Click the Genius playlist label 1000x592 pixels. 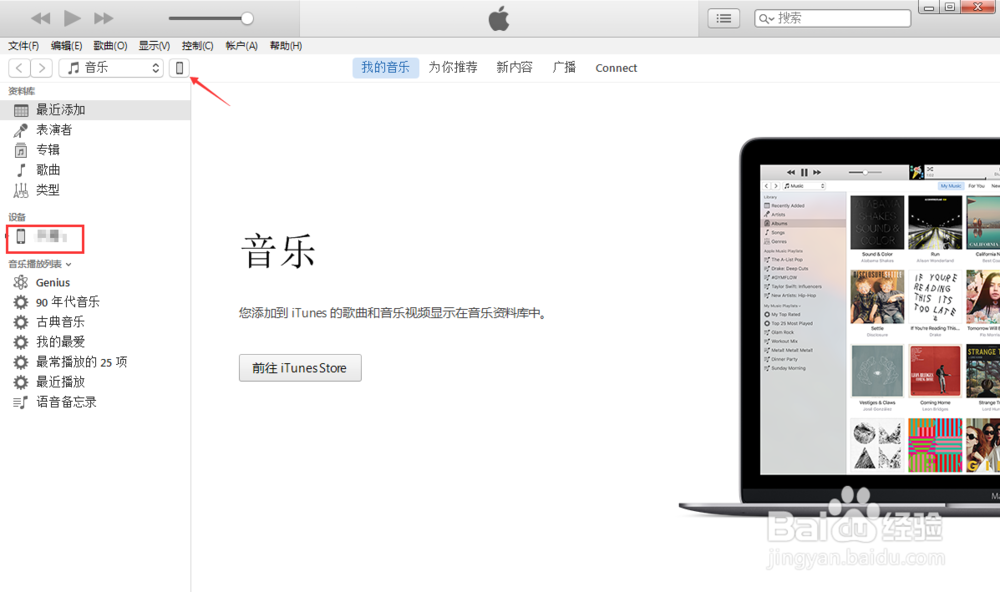point(53,283)
